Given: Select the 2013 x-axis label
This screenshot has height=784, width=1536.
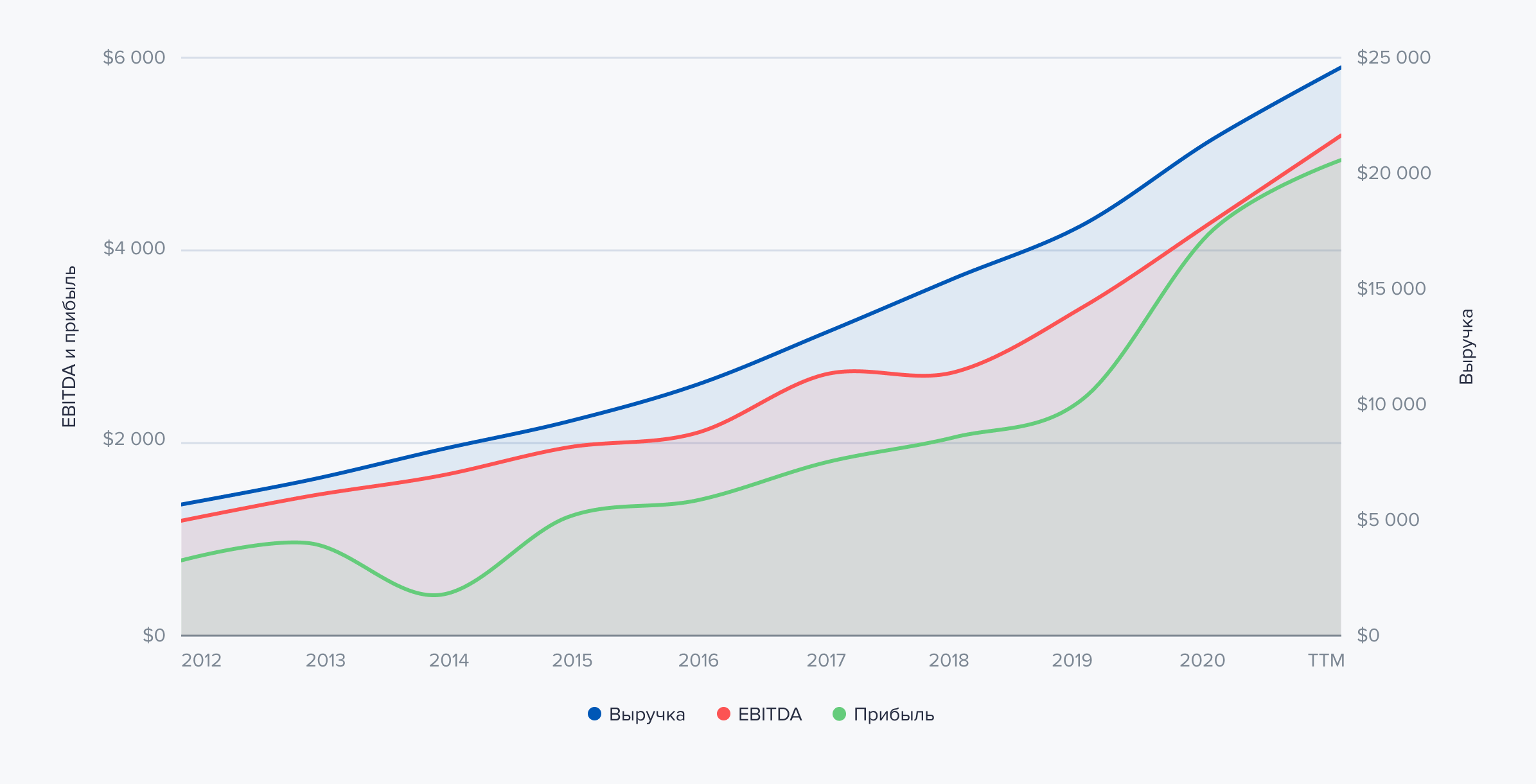Looking at the screenshot, I should [326, 660].
